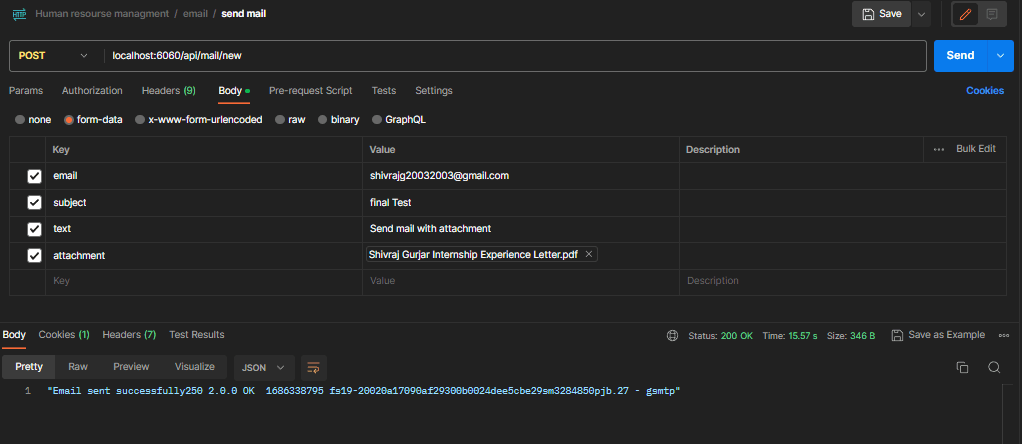This screenshot has width=1022, height=444.
Task: Click the Cookies link
Action: (984, 91)
